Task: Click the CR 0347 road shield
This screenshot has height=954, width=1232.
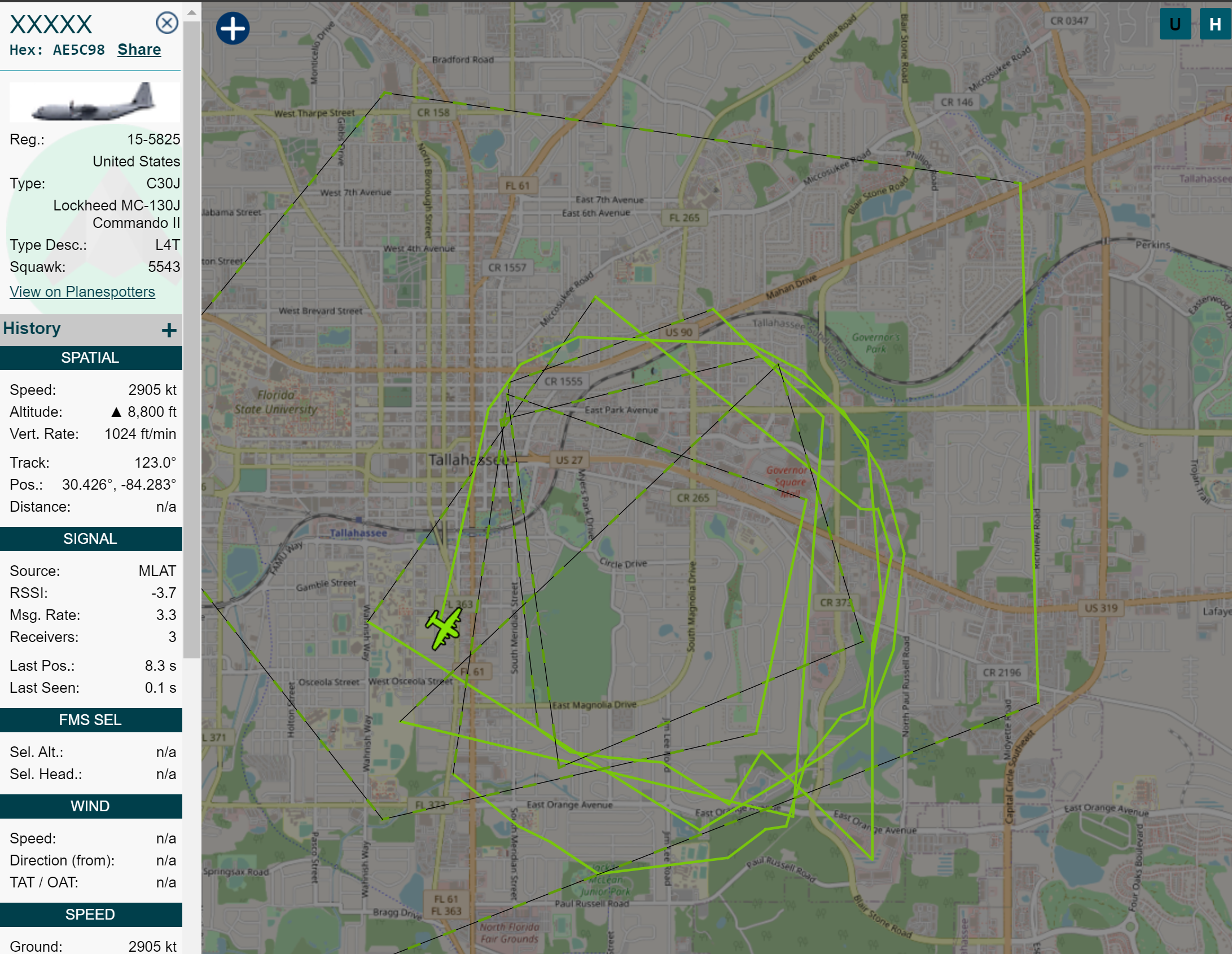Action: point(1069,21)
